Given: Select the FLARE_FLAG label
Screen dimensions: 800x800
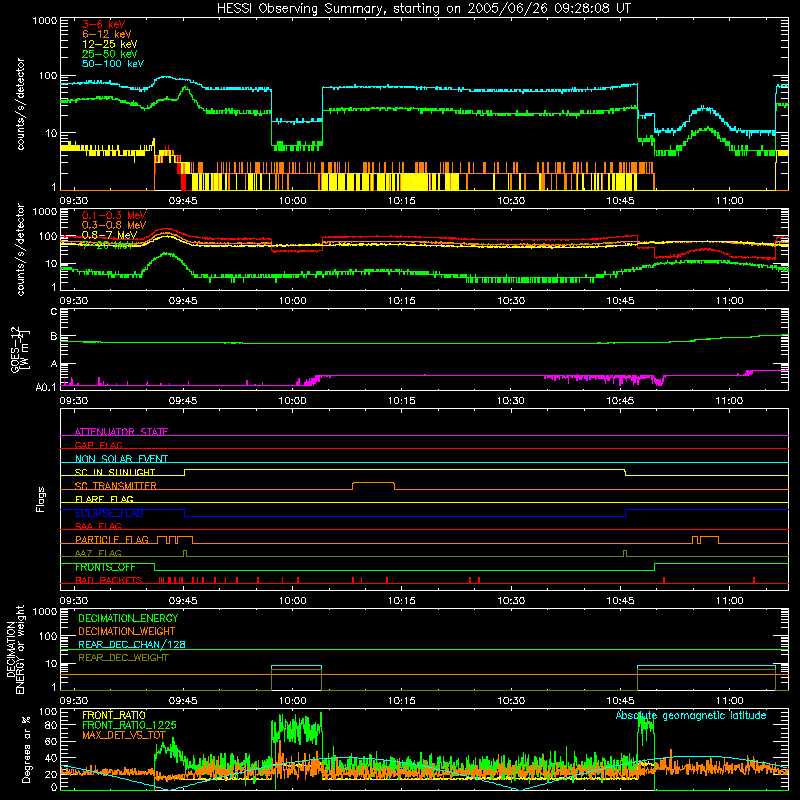Looking at the screenshot, I should pyautogui.click(x=104, y=499).
